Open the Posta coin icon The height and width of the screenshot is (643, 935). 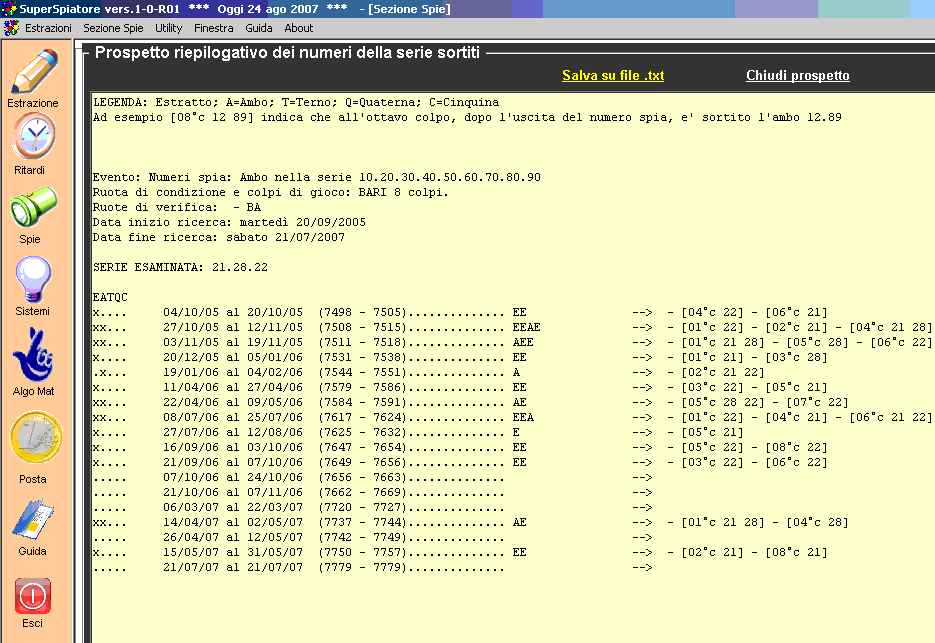coord(36,437)
